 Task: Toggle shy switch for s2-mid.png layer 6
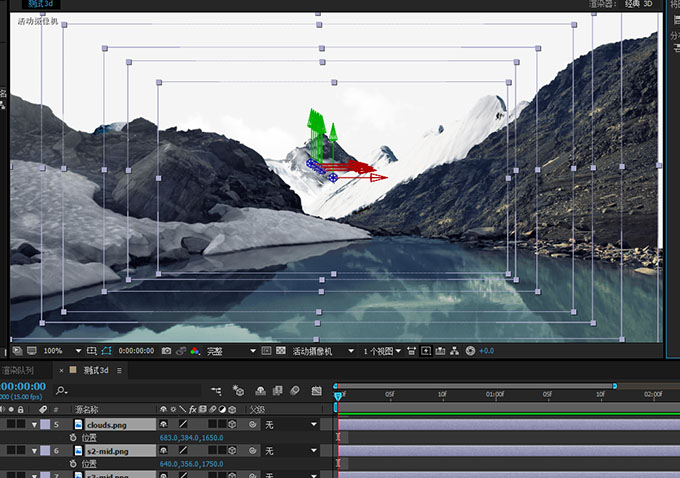(163, 451)
